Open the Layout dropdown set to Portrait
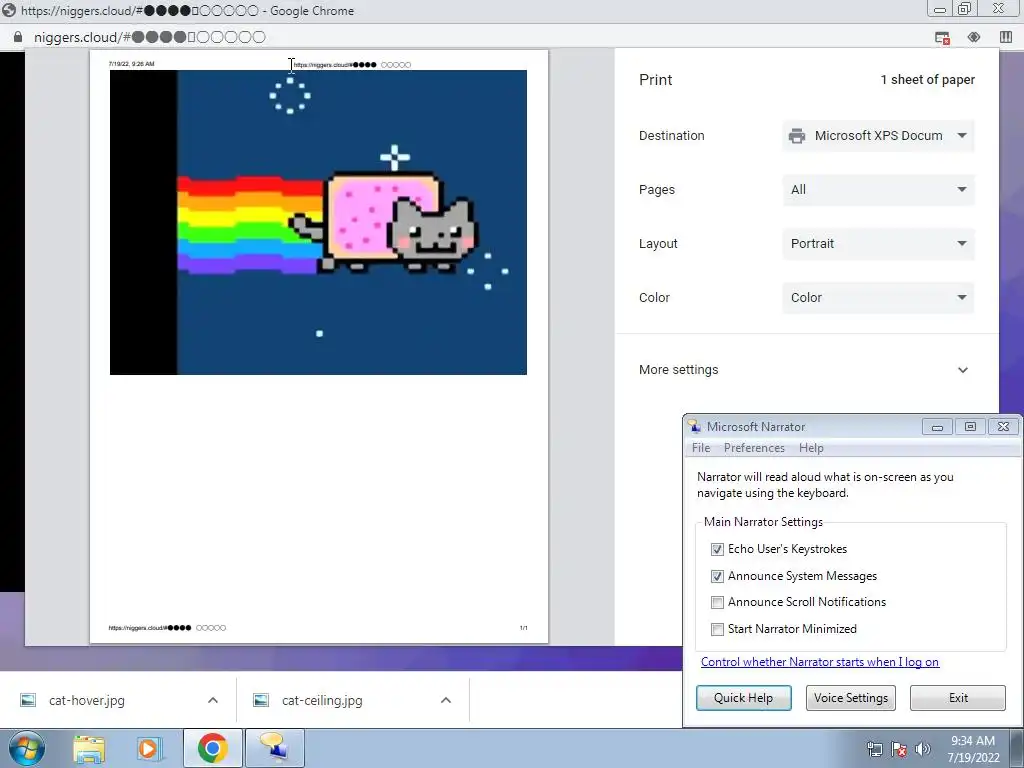 (878, 244)
